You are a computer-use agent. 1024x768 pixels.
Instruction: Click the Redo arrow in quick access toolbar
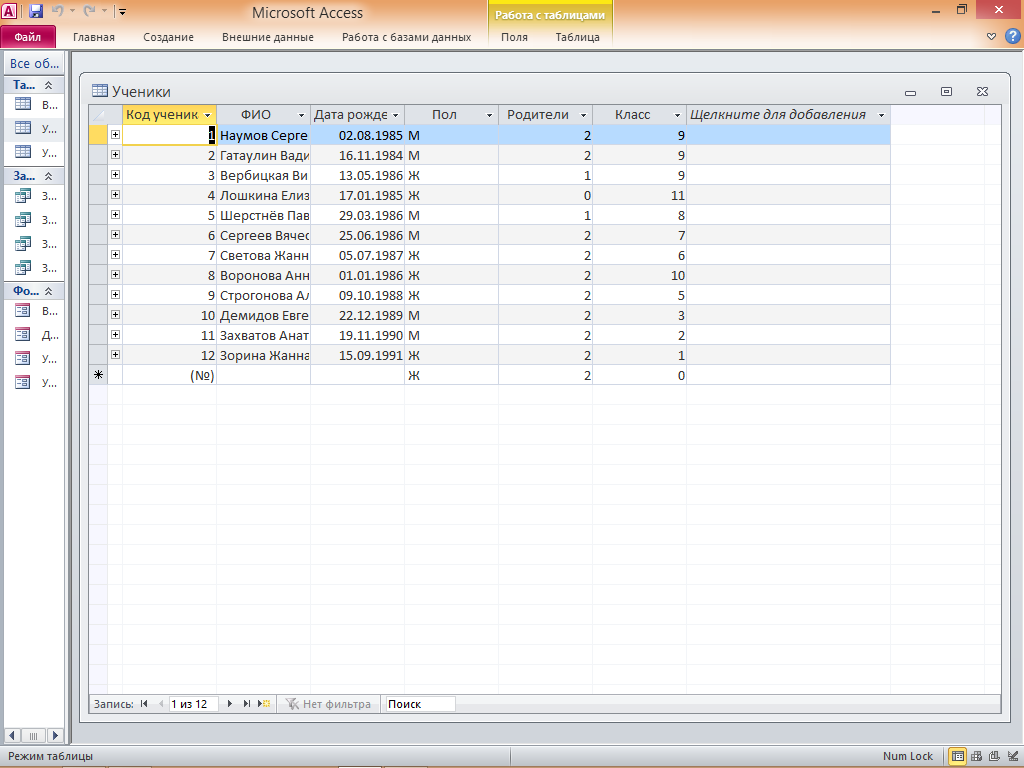pyautogui.click(x=89, y=11)
